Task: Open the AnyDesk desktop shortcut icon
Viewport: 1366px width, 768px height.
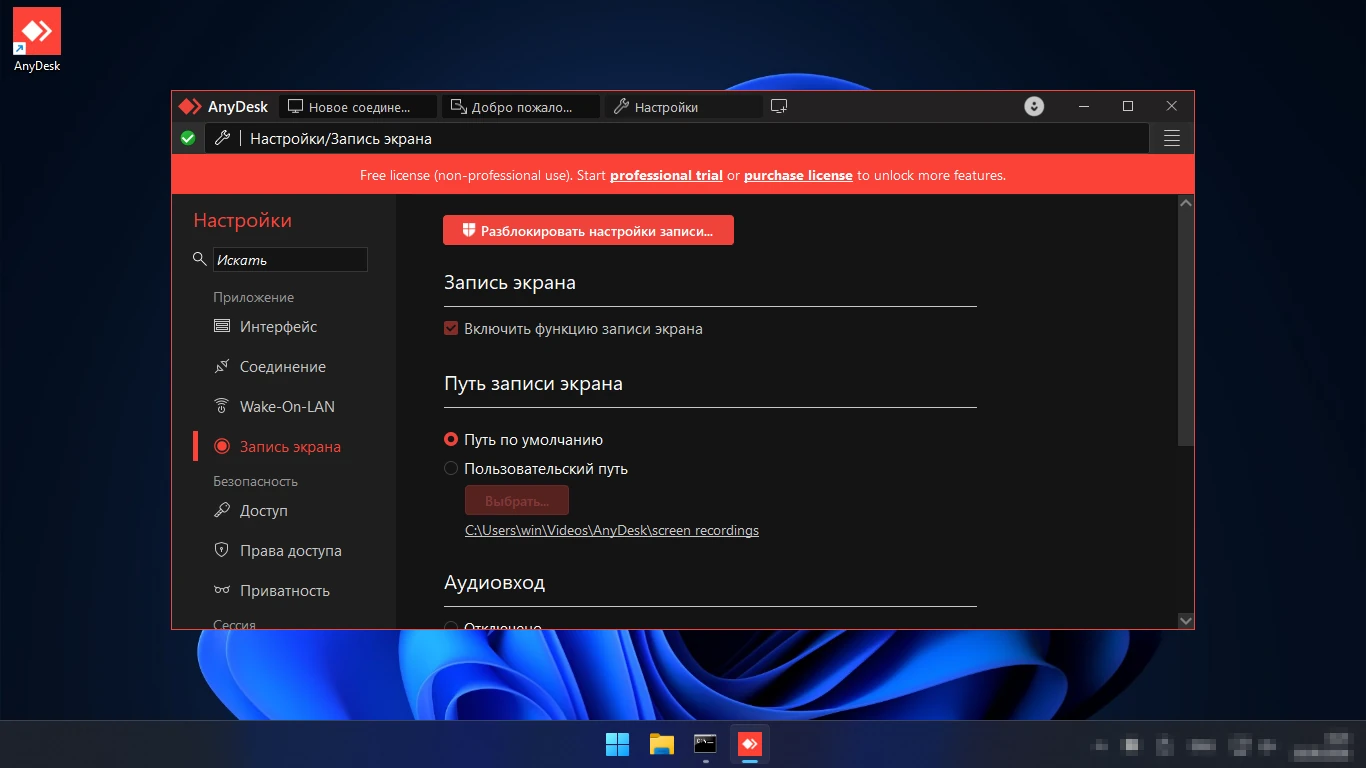Action: pos(37,40)
